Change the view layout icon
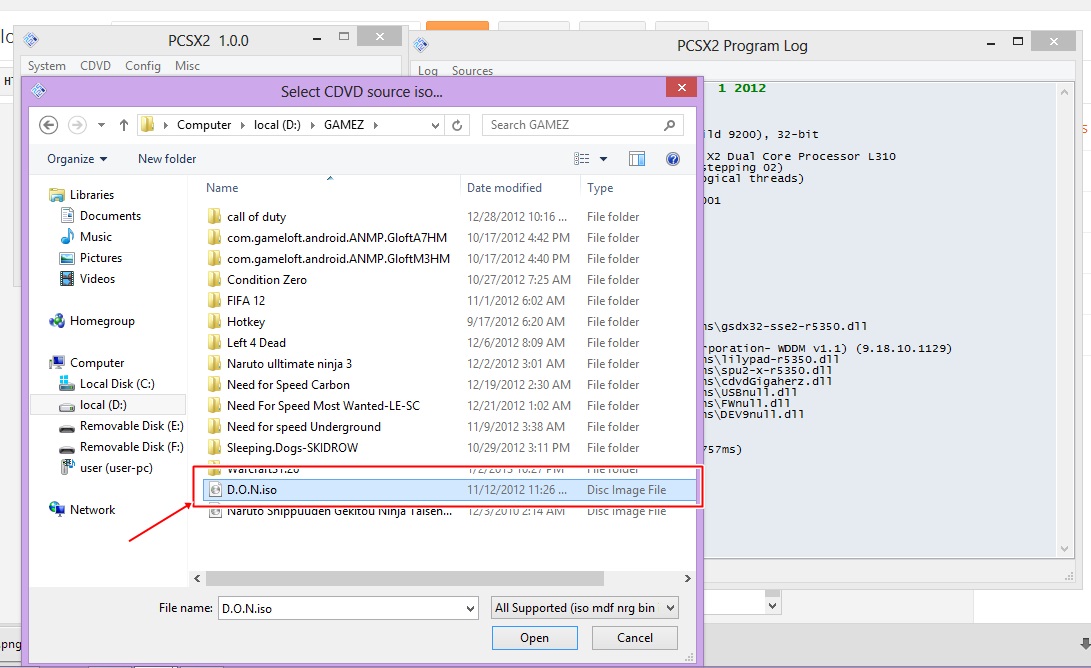 [582, 159]
